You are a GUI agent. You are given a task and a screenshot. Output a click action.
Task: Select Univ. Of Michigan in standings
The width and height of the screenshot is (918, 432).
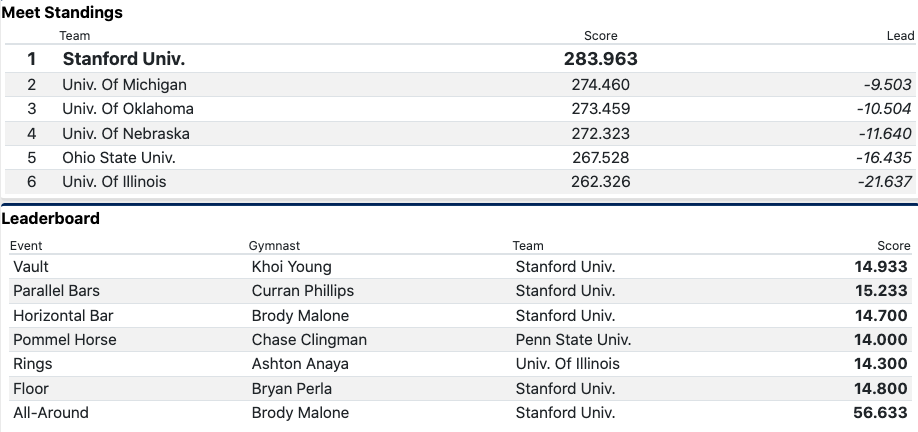(124, 85)
